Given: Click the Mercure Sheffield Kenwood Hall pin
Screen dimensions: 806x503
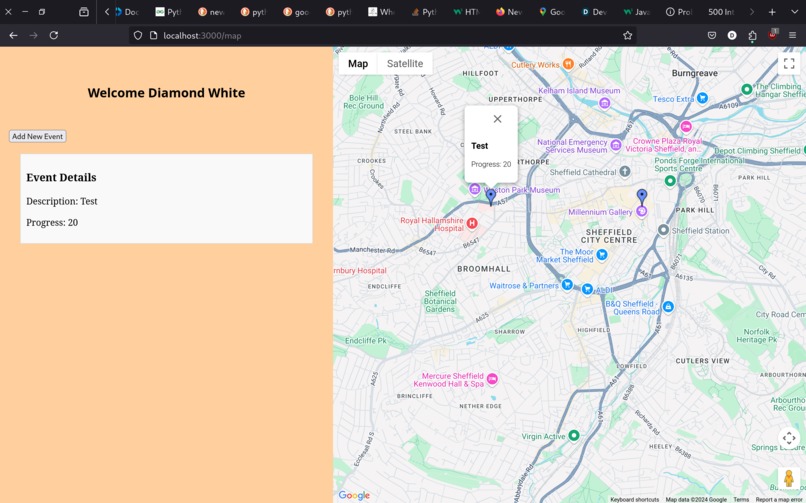Looking at the screenshot, I should click(492, 379).
